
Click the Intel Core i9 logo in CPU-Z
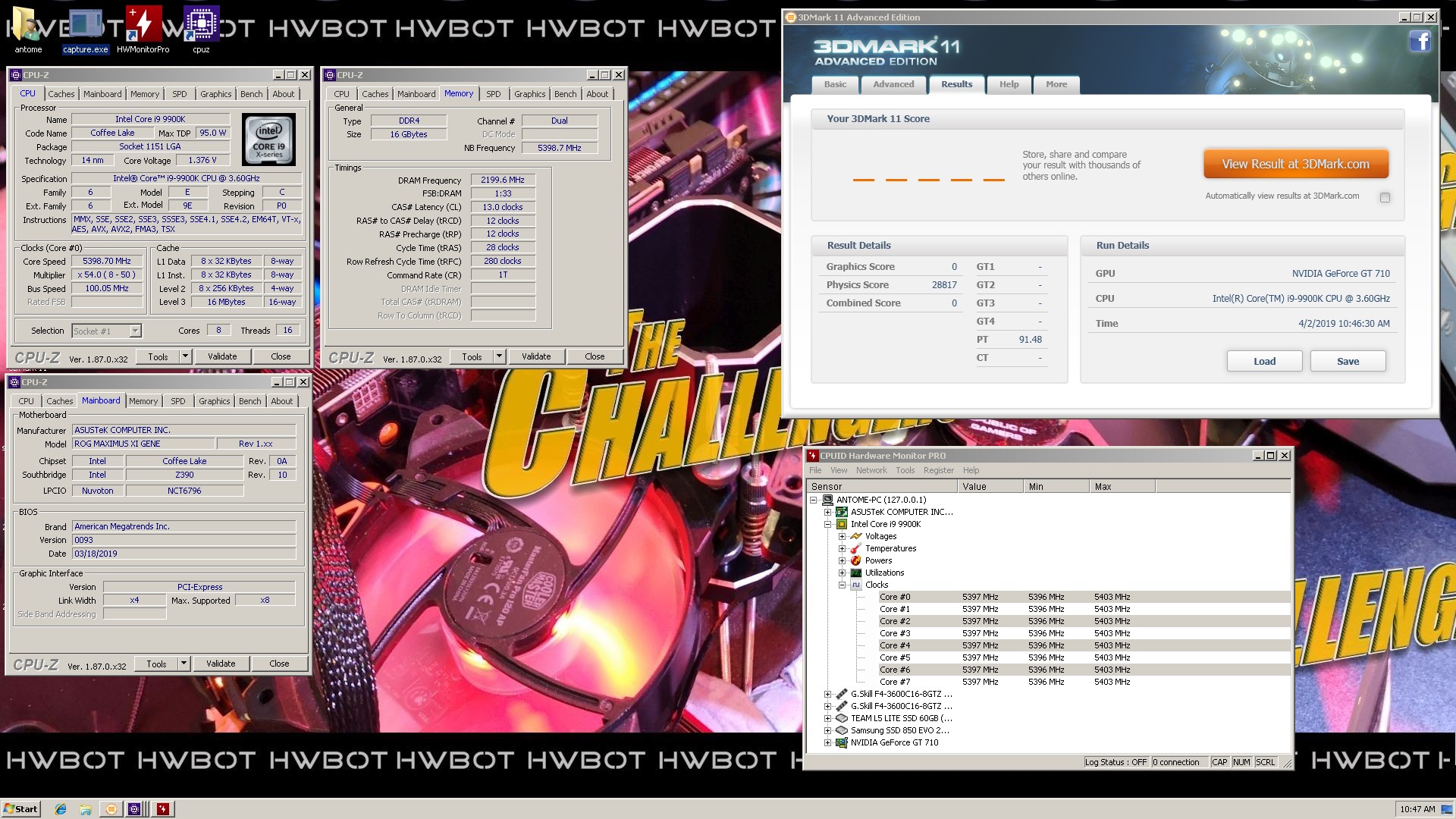coord(268,140)
